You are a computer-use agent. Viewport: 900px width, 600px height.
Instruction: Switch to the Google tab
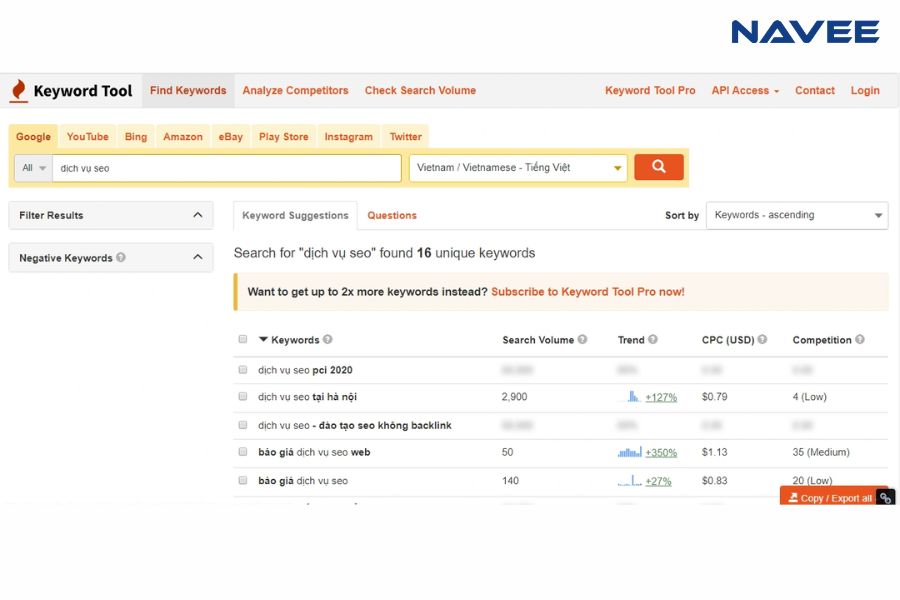point(33,137)
